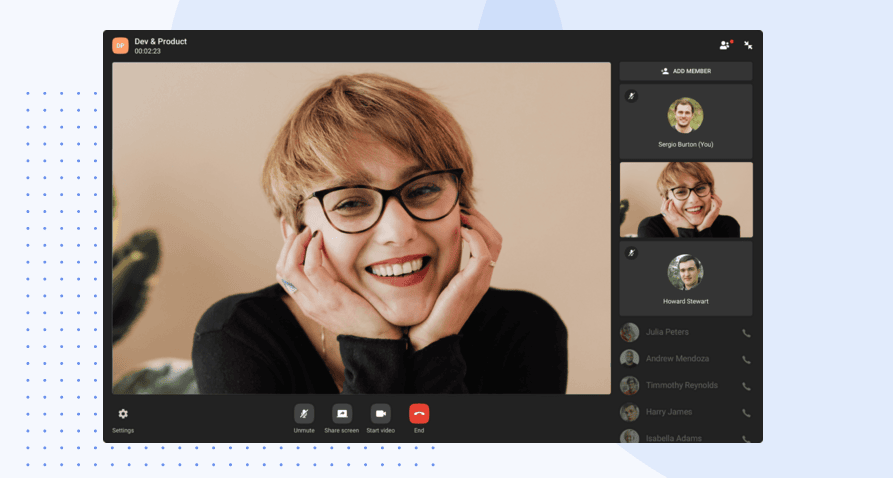Click Julia Peters name

[x=667, y=332]
